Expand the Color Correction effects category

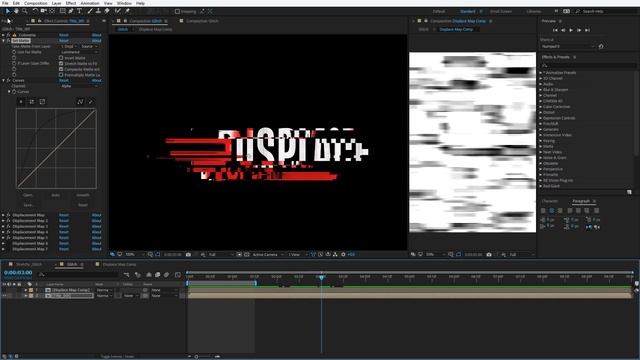point(541,107)
